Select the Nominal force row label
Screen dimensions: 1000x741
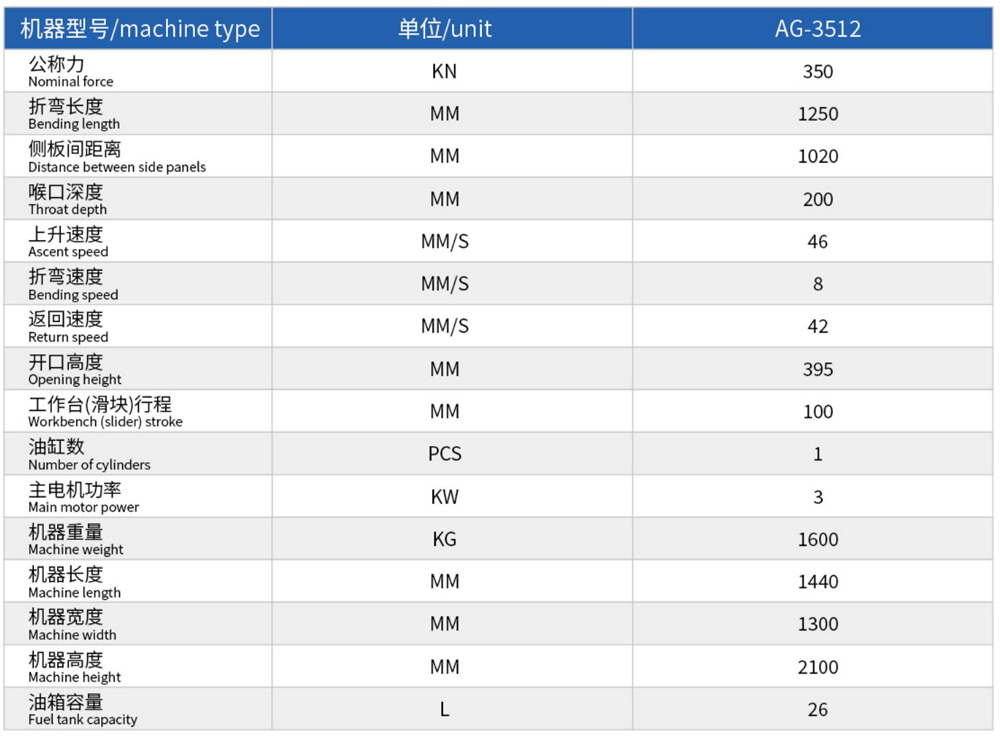71,72
